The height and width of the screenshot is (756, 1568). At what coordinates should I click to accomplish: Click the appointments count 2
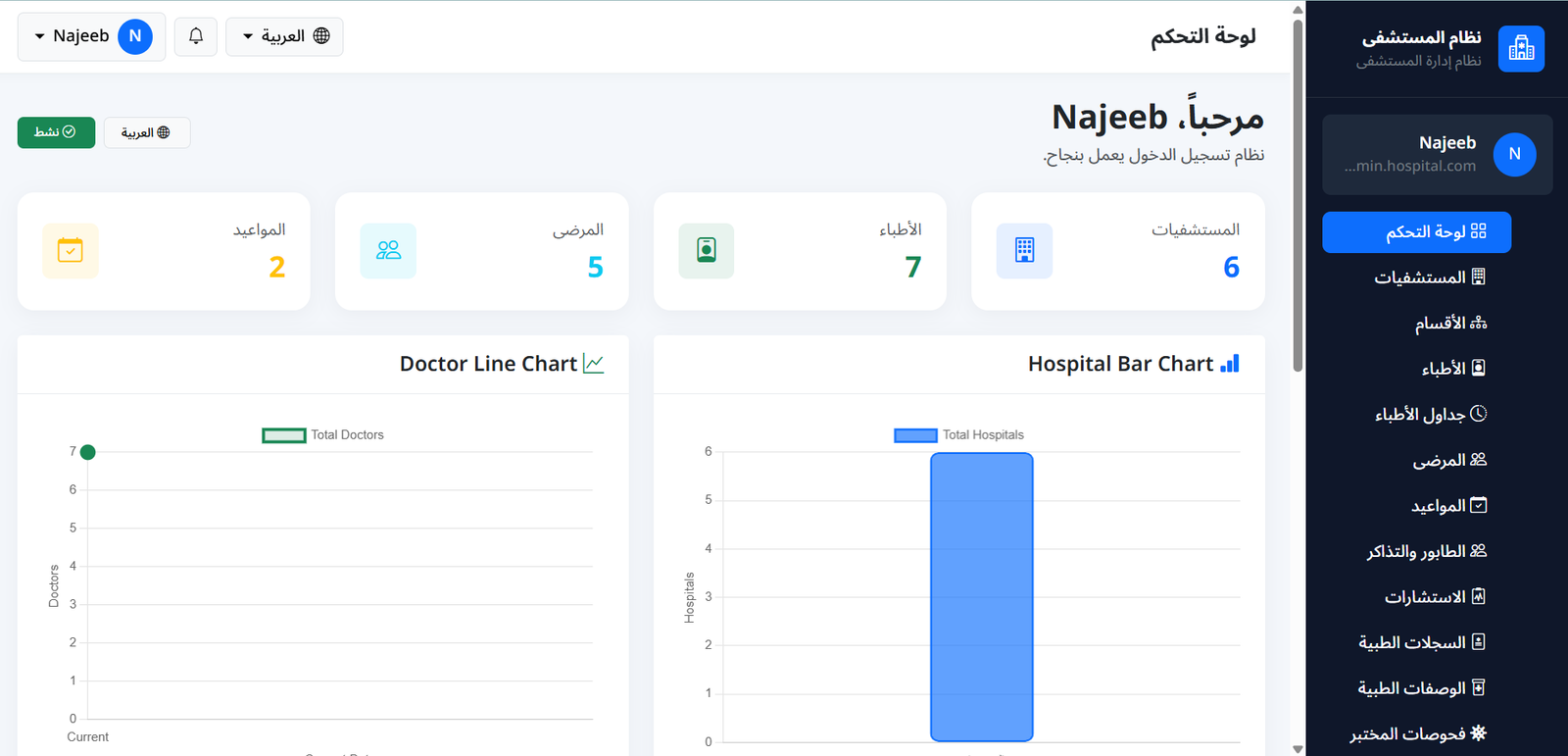[277, 267]
